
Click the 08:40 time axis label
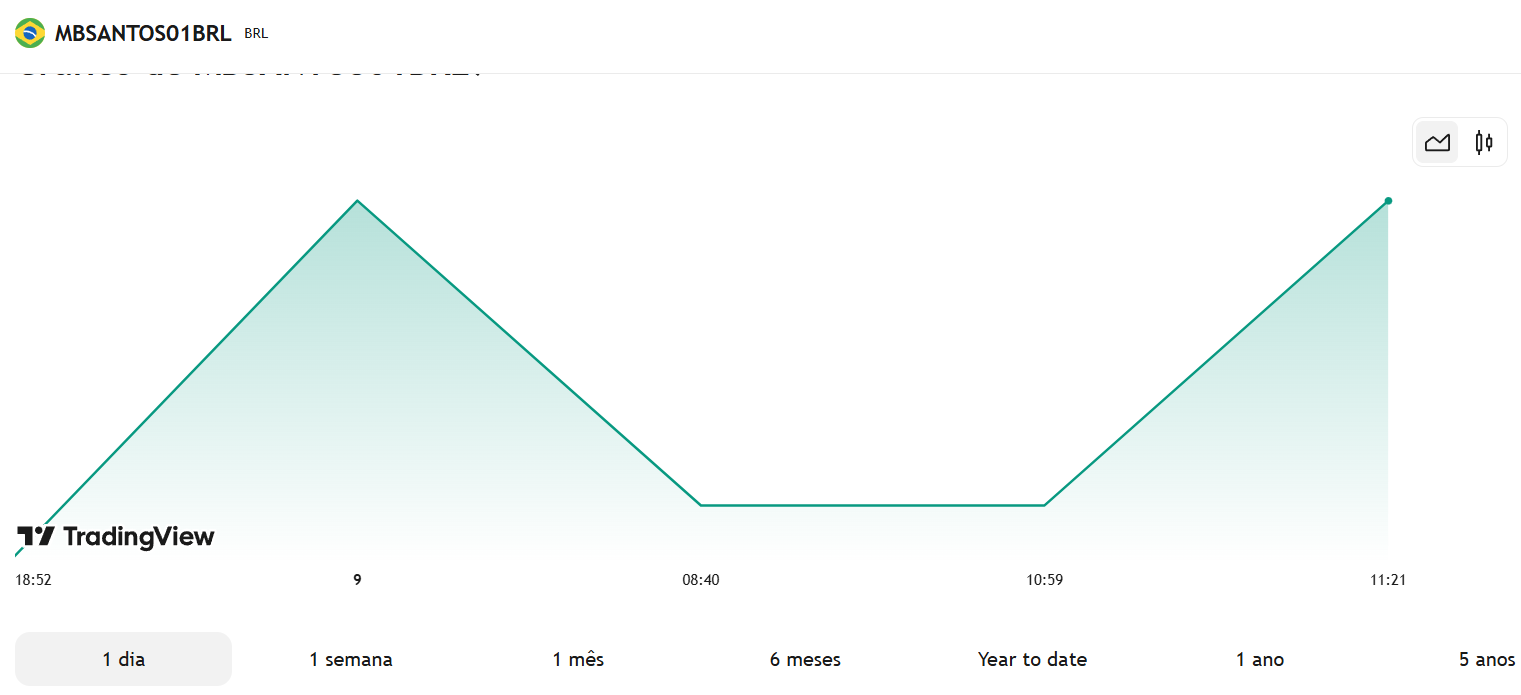point(701,580)
